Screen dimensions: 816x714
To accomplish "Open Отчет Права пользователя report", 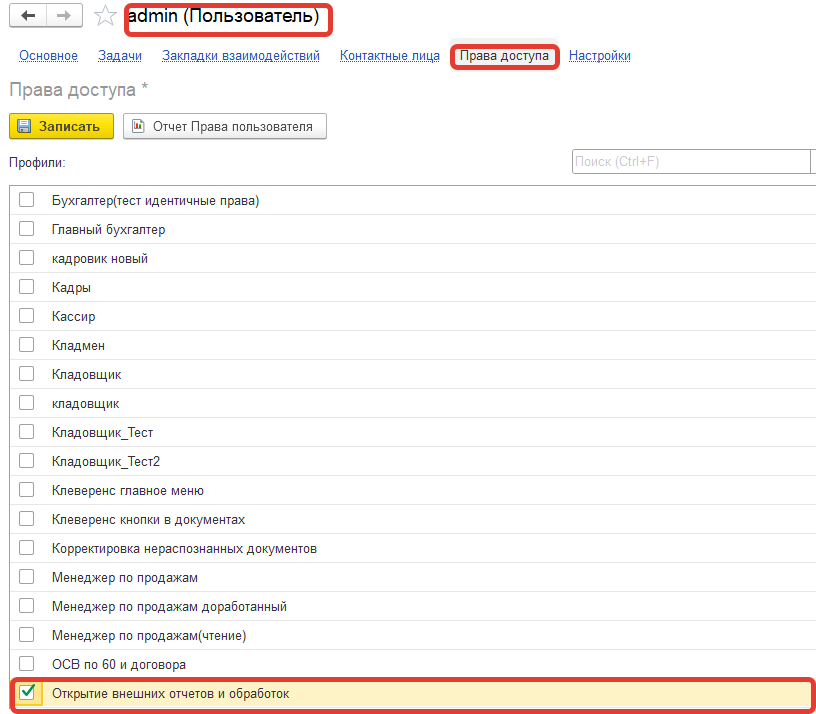I will pos(224,126).
